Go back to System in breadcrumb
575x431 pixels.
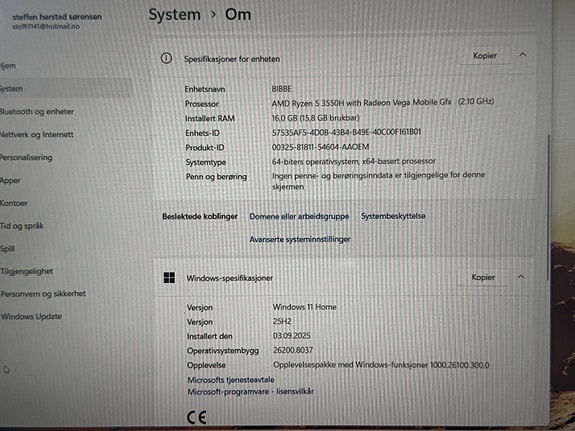click(x=175, y=15)
